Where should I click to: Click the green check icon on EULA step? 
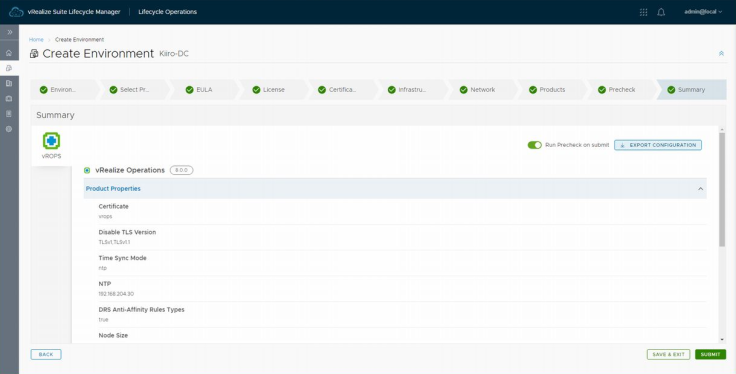[190, 90]
